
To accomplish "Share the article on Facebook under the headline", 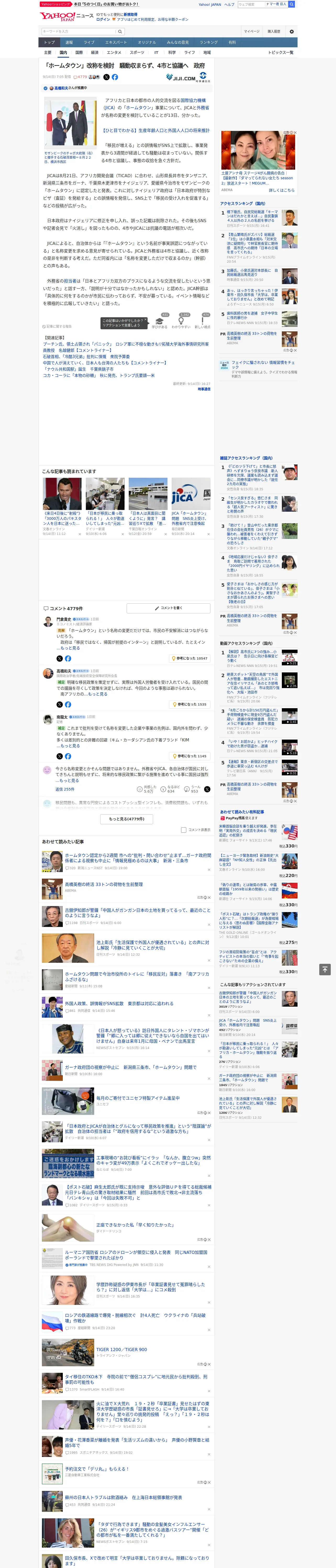I will [115, 77].
